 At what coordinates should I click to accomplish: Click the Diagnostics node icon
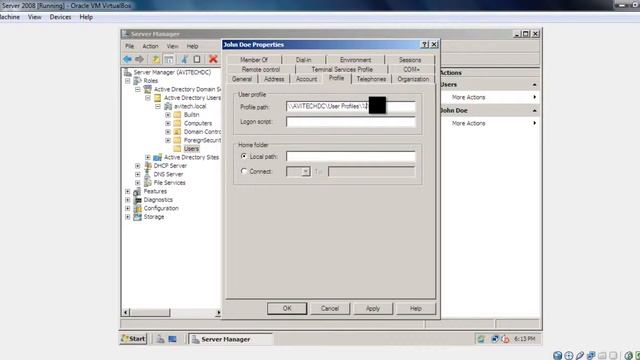(138, 200)
